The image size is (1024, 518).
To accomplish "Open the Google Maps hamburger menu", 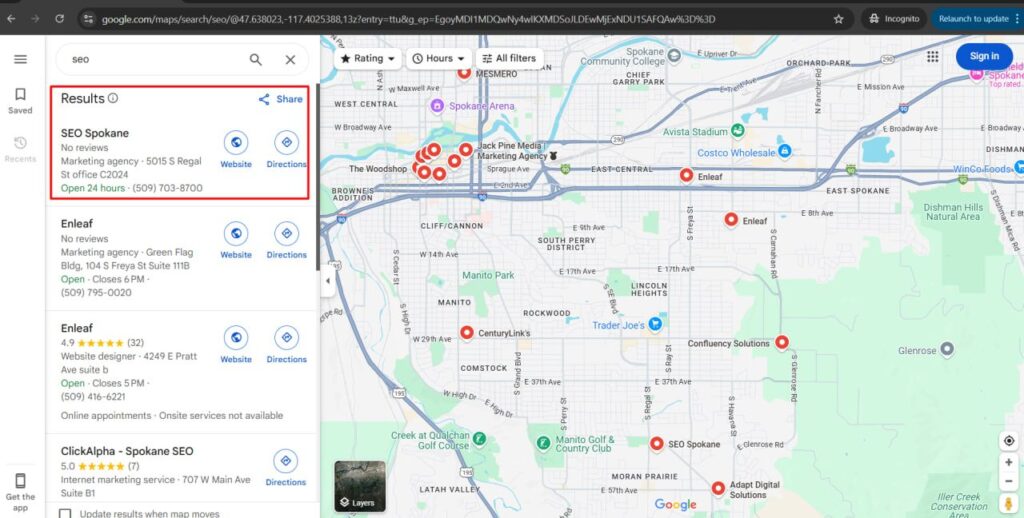I will [20, 59].
